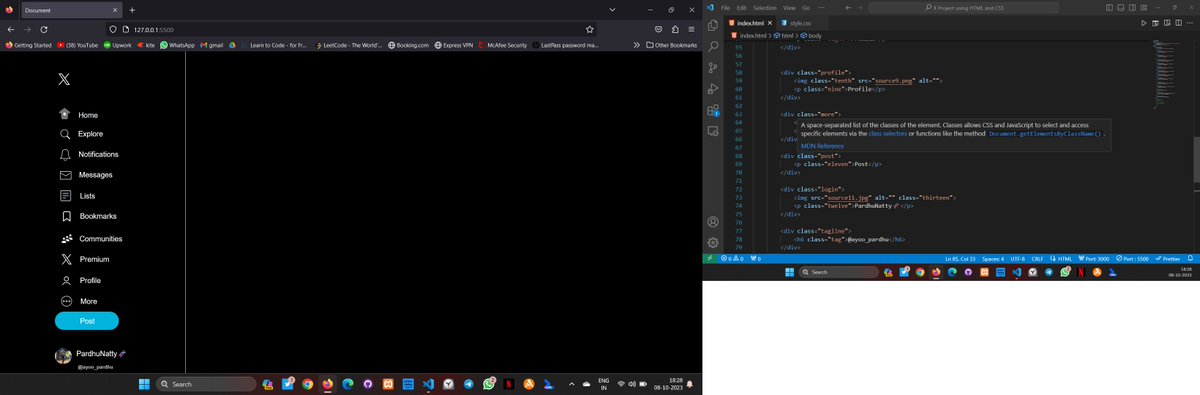Click the Firefox address bar URL
Viewport: 1200px width, 395px height.
click(154, 30)
